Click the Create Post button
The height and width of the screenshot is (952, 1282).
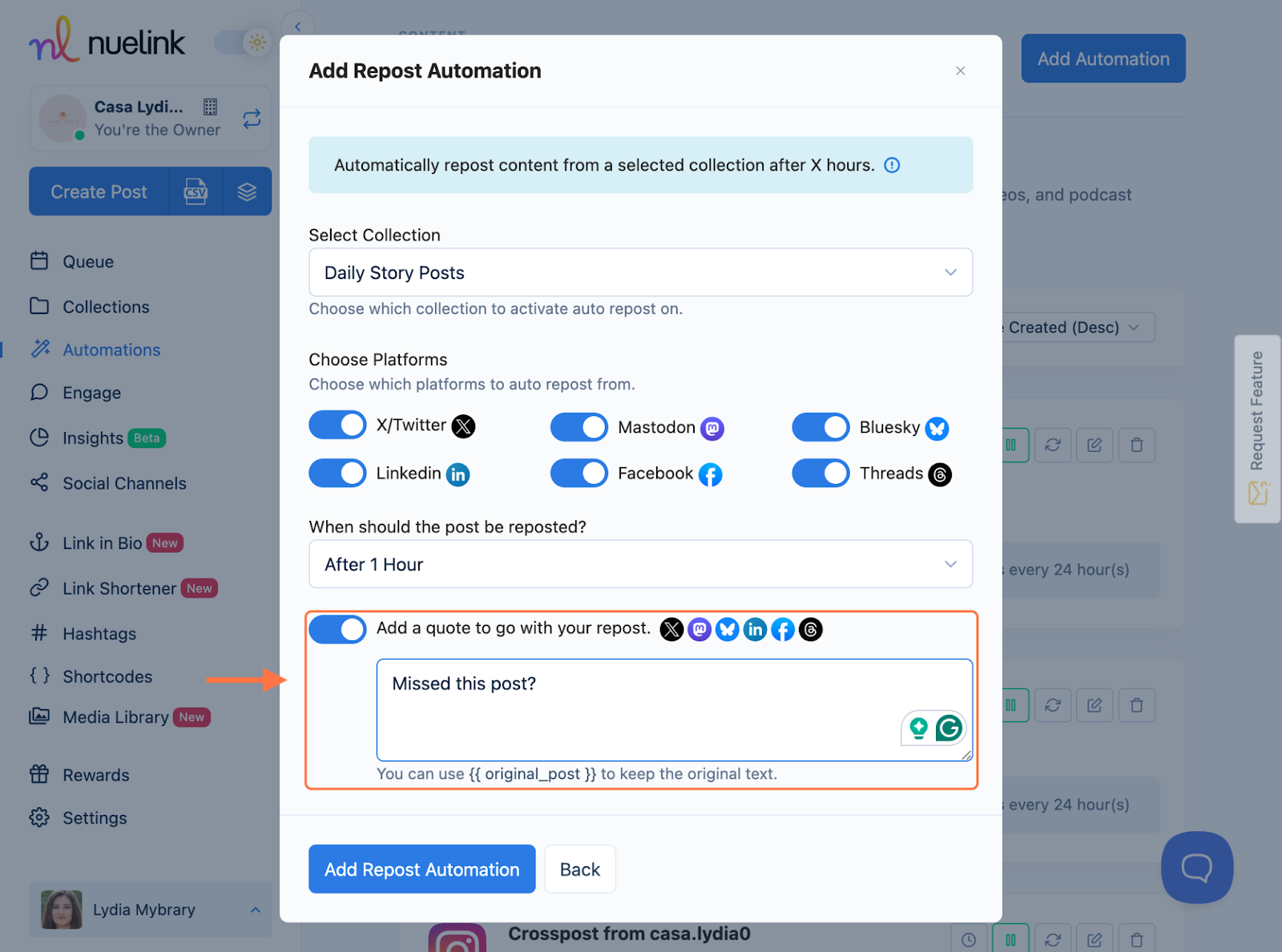pos(99,192)
